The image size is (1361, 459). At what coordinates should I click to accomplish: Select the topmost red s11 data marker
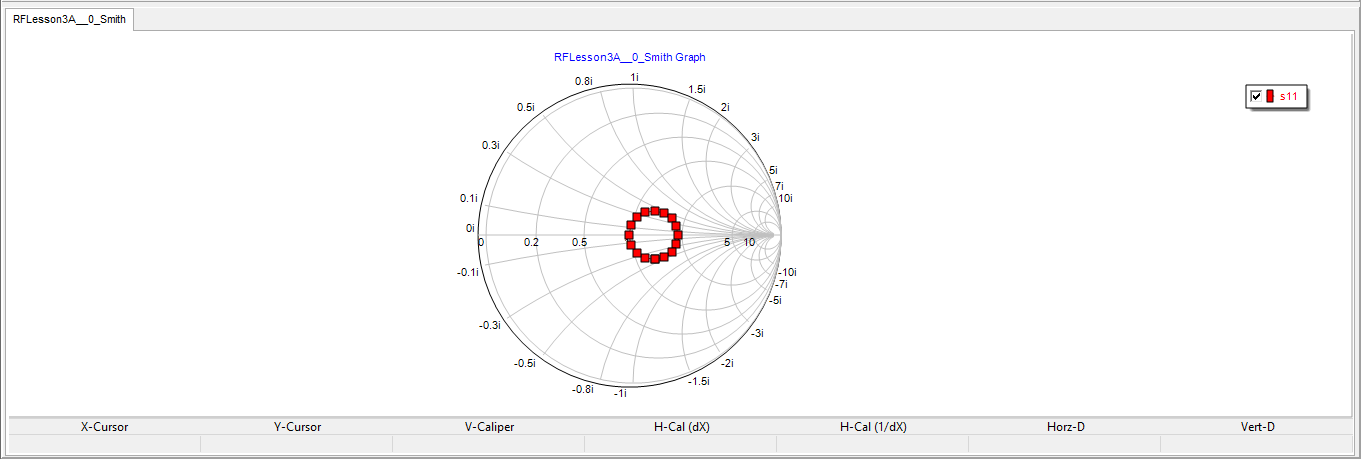(655, 210)
